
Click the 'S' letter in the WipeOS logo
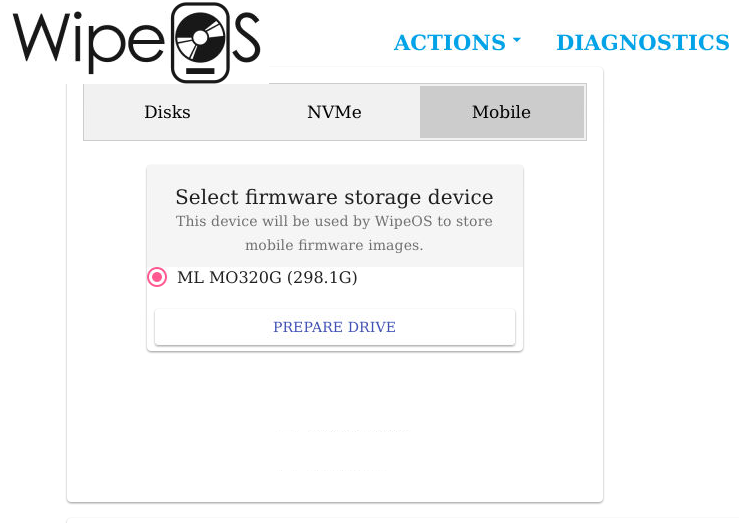[246, 38]
